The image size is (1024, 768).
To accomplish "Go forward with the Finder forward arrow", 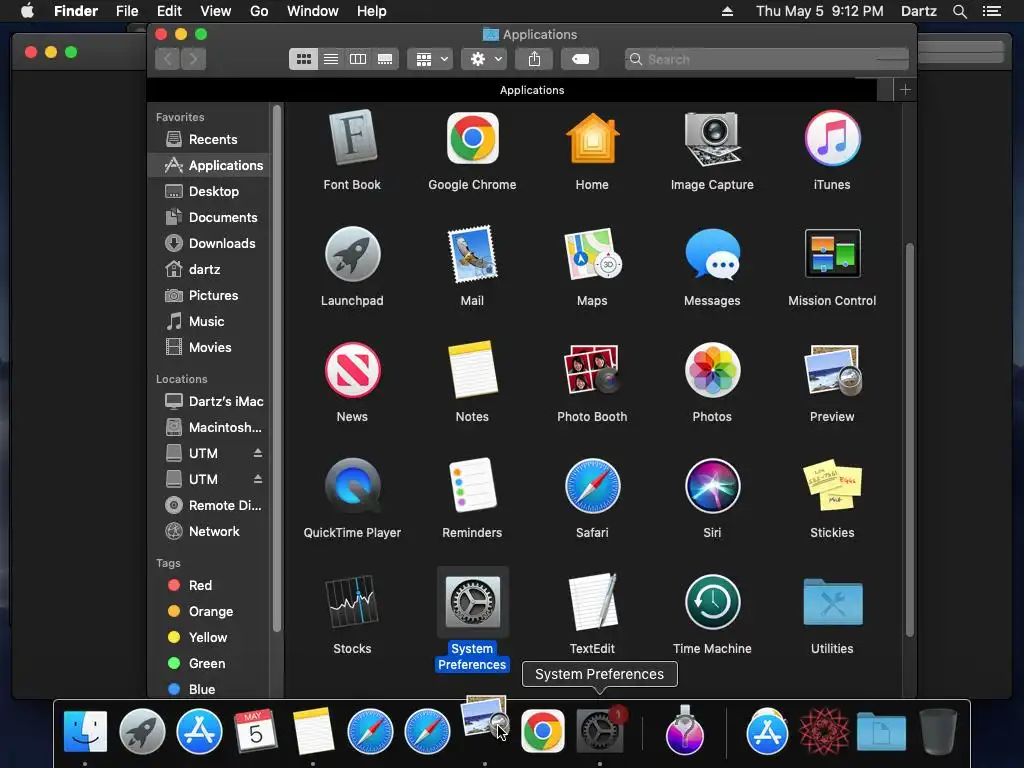I will pos(193,59).
